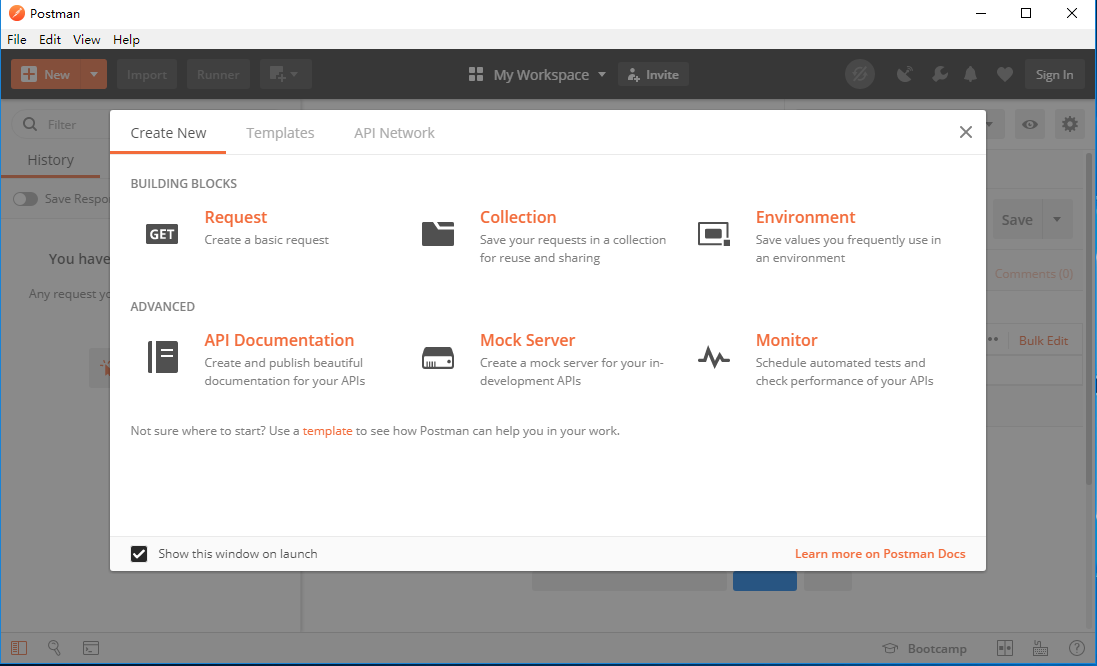Open Postman console icon in status bar
The height and width of the screenshot is (666, 1097).
[x=91, y=649]
